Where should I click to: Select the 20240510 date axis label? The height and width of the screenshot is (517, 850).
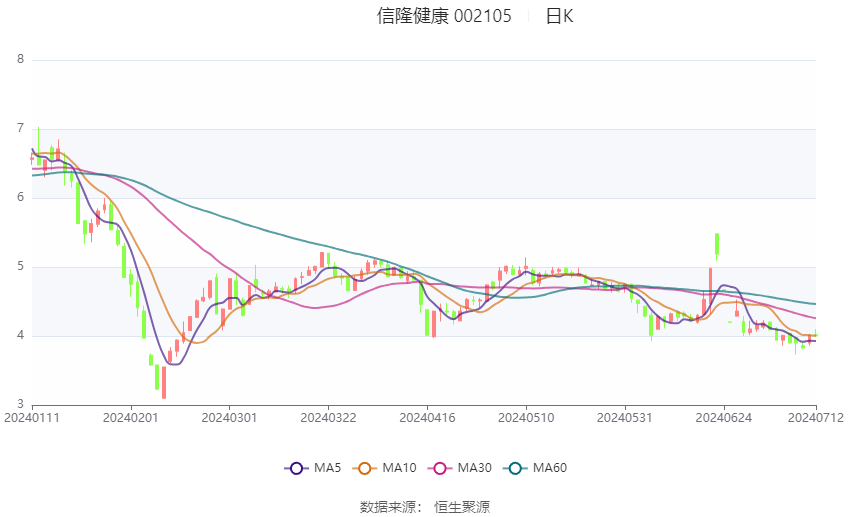click(x=526, y=418)
